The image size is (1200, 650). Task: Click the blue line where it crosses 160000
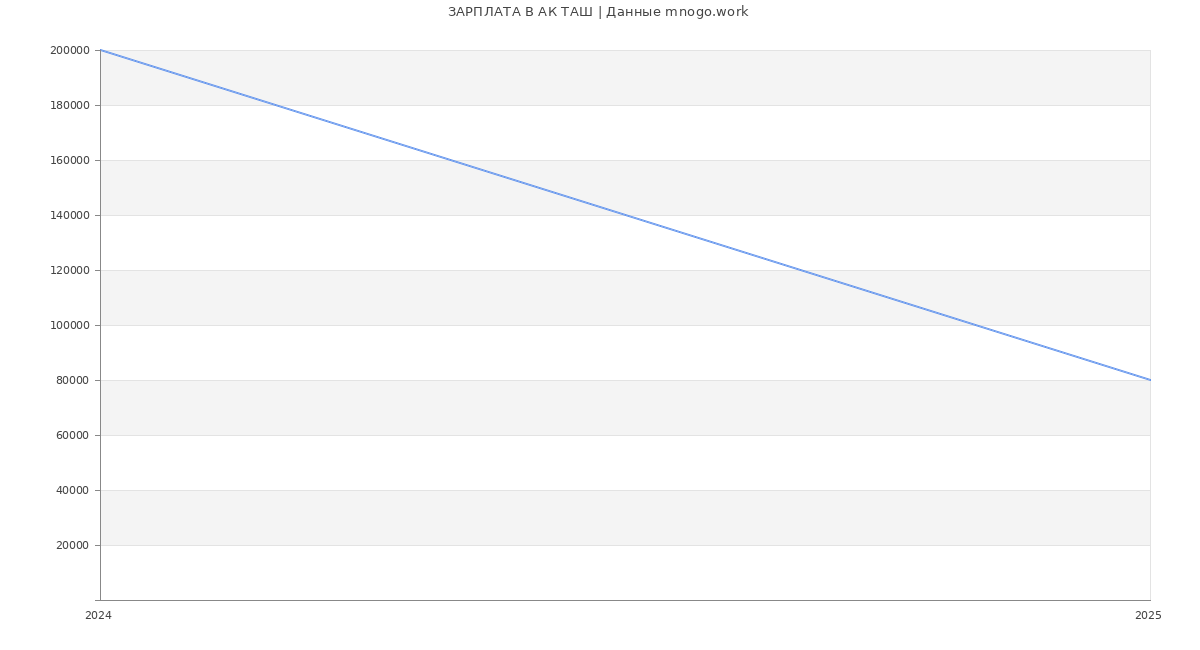point(450,160)
